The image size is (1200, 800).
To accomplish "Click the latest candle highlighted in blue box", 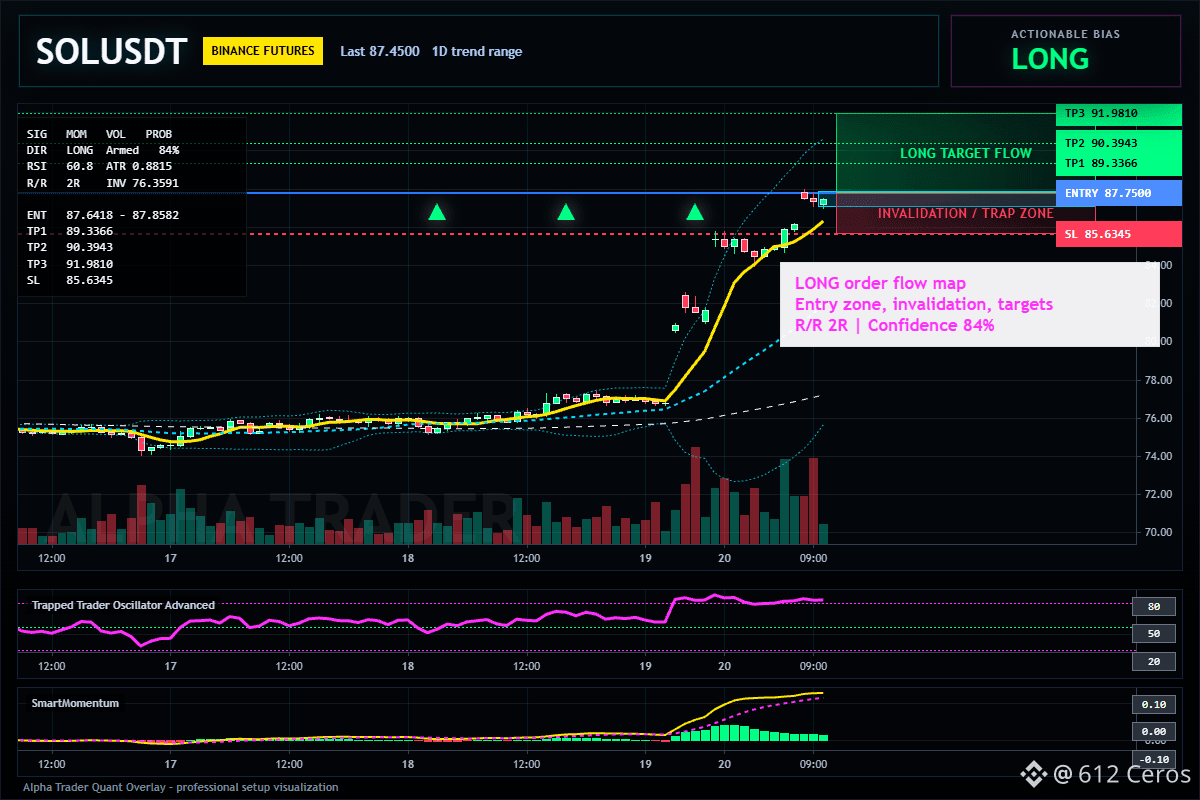I will click(823, 200).
